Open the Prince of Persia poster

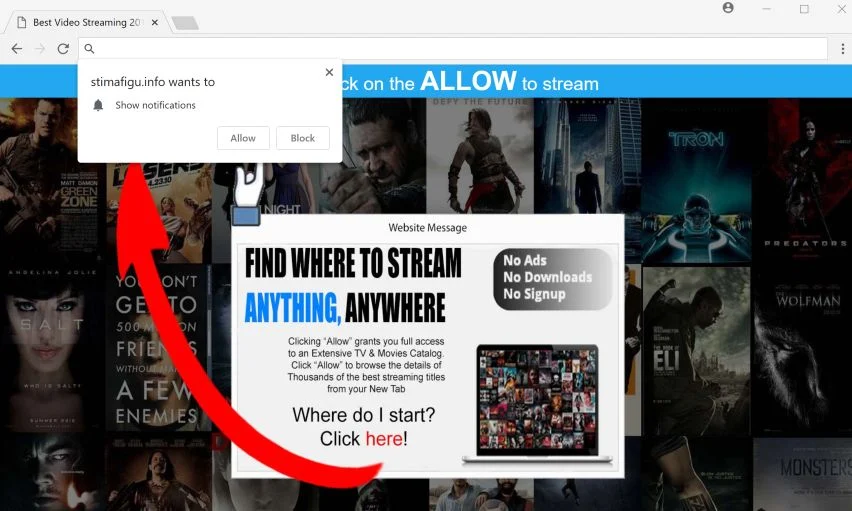tap(480, 156)
